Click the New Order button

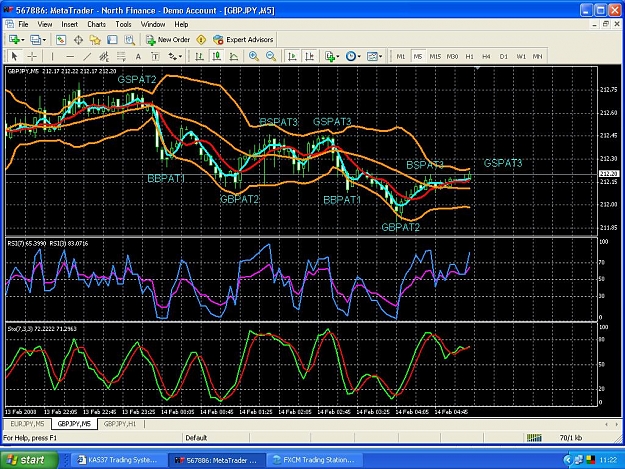click(168, 39)
